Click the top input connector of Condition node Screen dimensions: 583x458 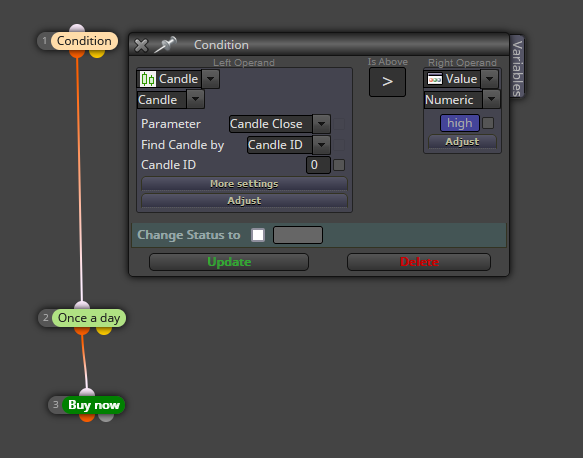[77, 28]
